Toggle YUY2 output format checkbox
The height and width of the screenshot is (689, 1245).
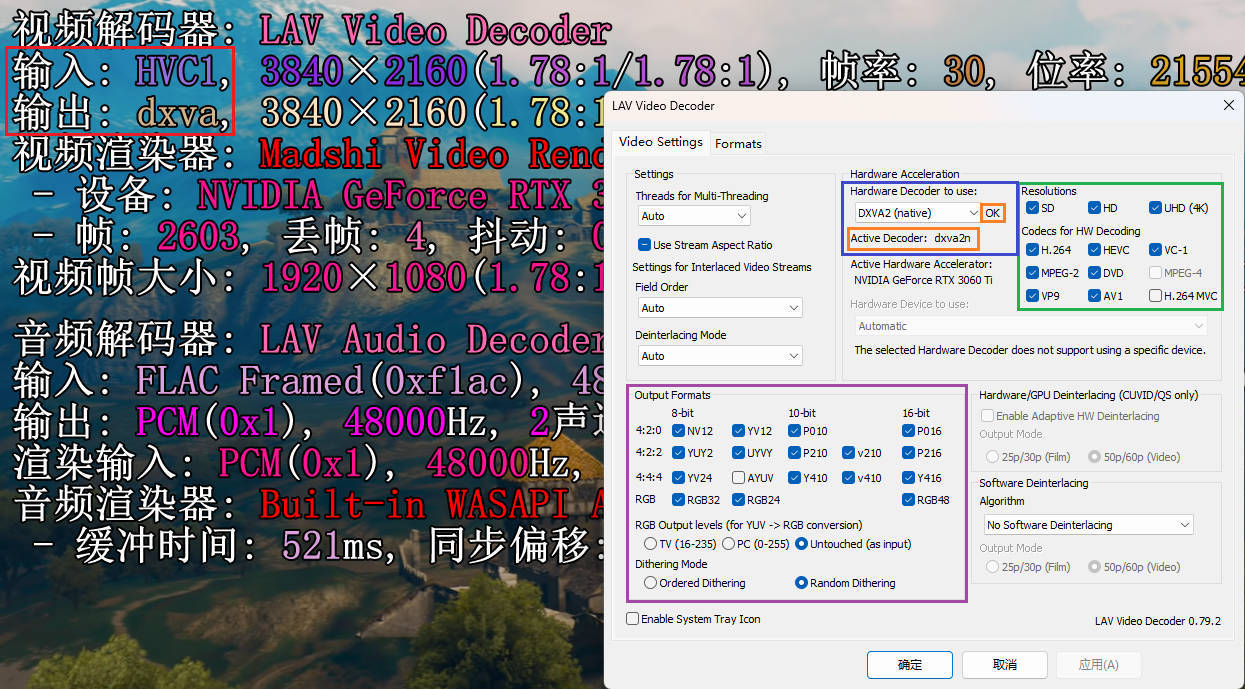coord(677,453)
